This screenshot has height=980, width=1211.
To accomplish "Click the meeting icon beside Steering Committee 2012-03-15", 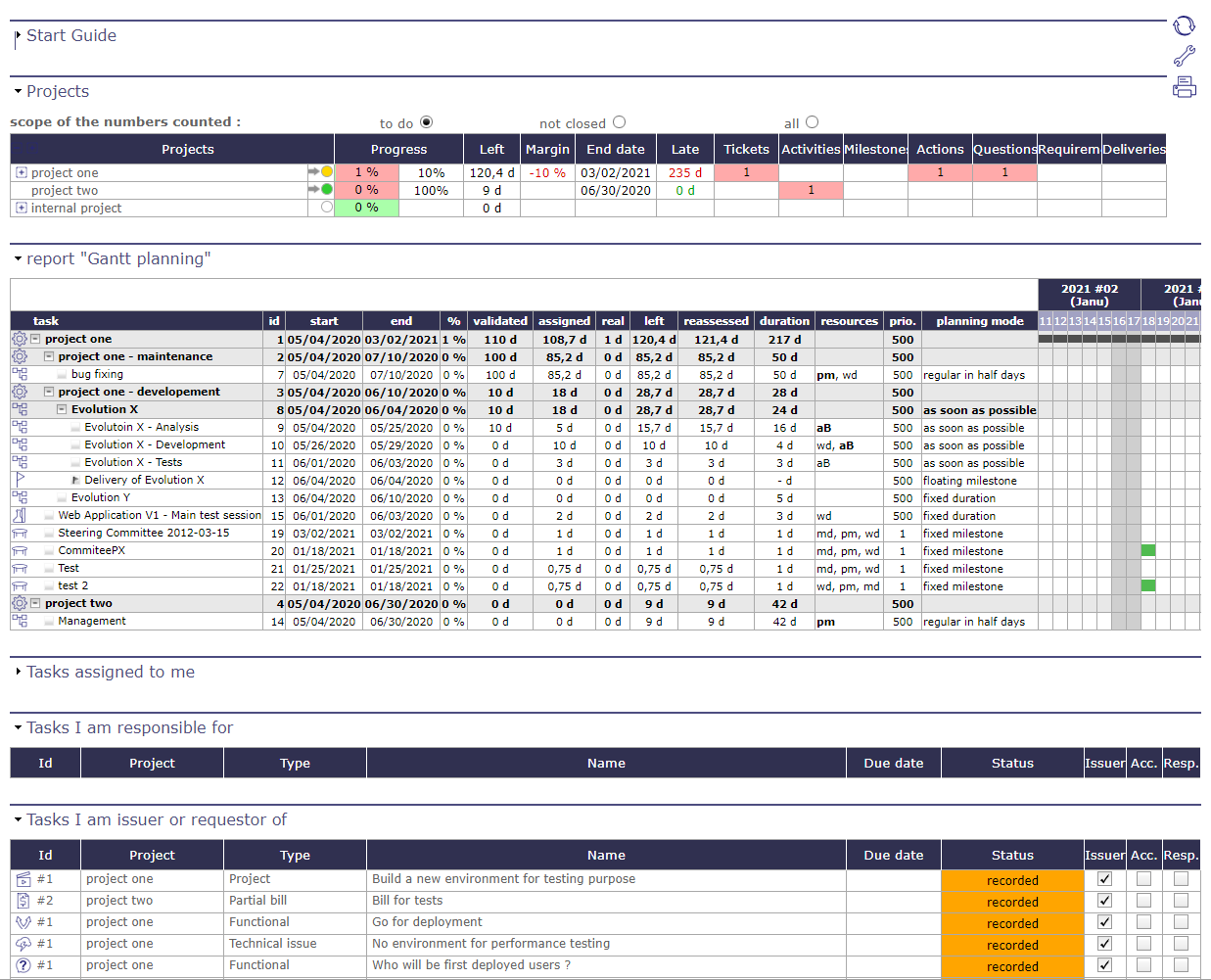I will (19, 533).
